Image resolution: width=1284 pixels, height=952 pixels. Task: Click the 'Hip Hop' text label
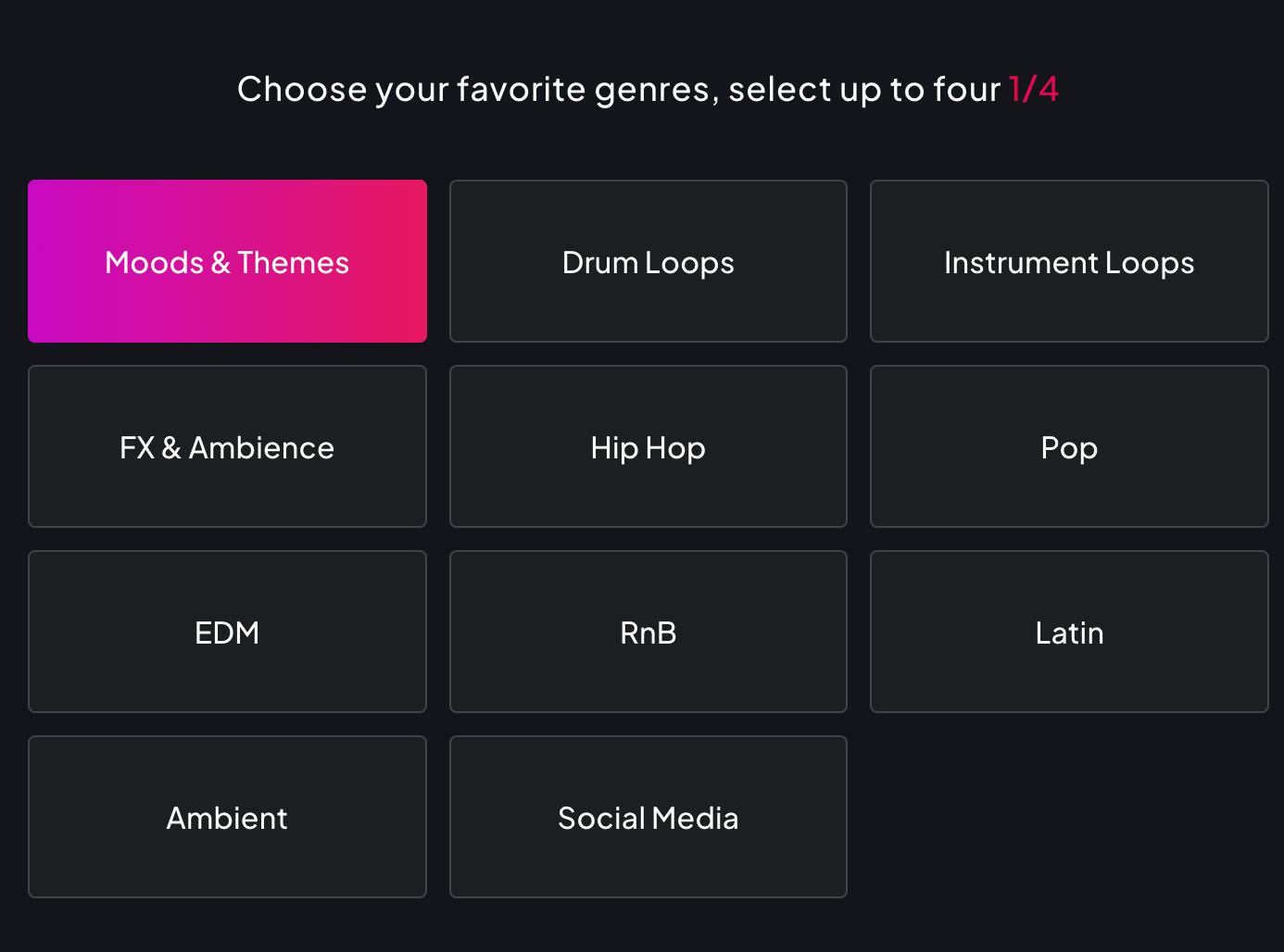648,448
